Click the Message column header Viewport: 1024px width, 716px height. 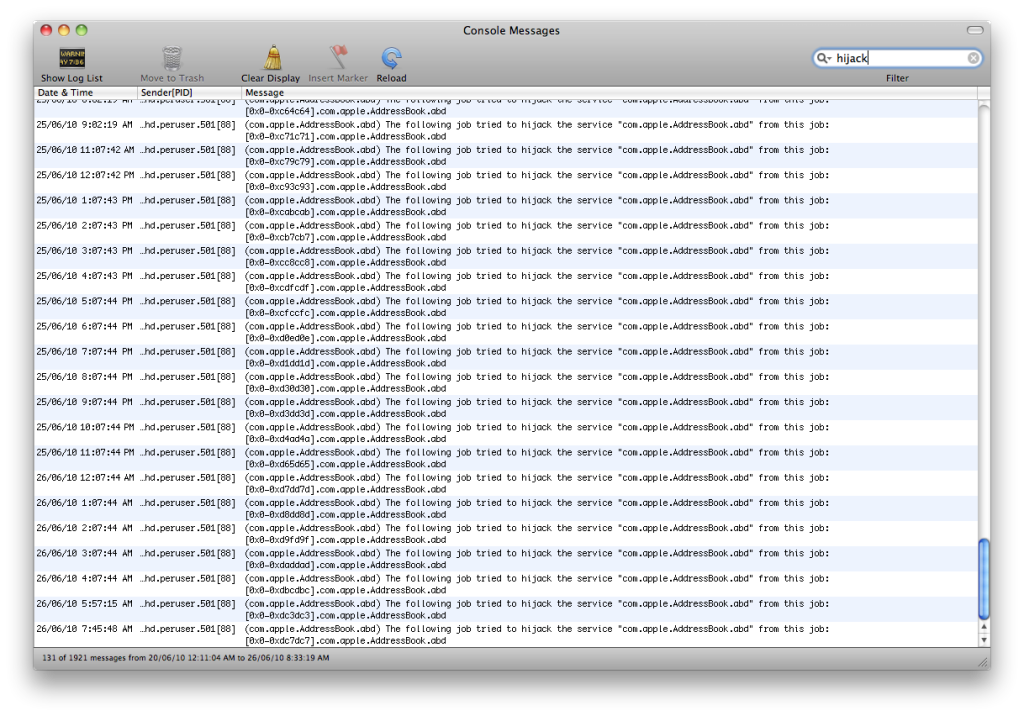pyautogui.click(x=609, y=93)
